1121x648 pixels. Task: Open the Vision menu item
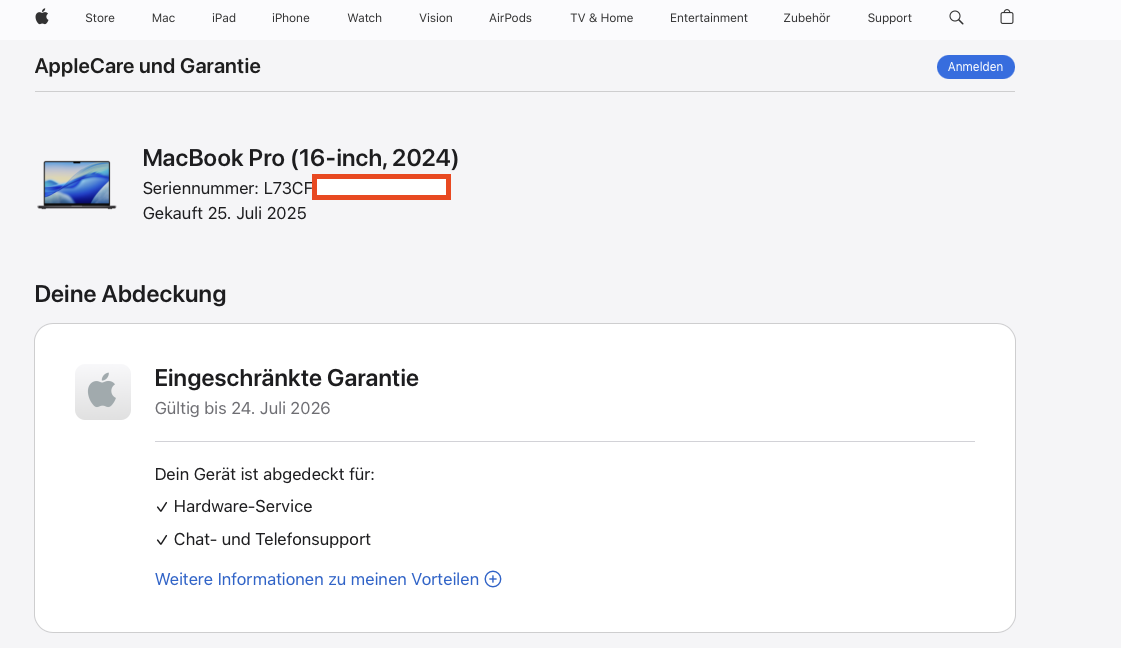[x=436, y=18]
